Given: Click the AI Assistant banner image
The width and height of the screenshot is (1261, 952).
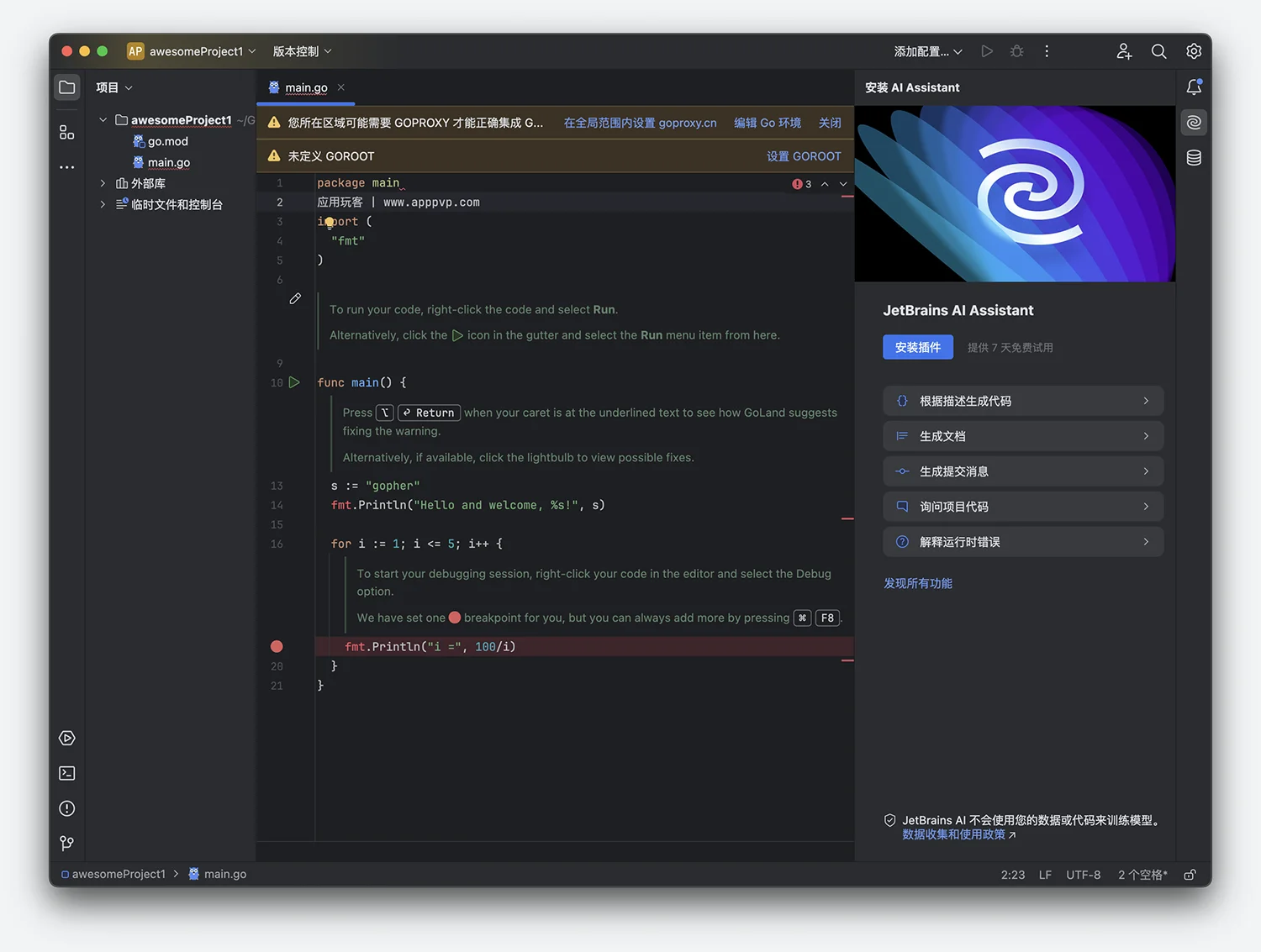Looking at the screenshot, I should coord(1015,193).
